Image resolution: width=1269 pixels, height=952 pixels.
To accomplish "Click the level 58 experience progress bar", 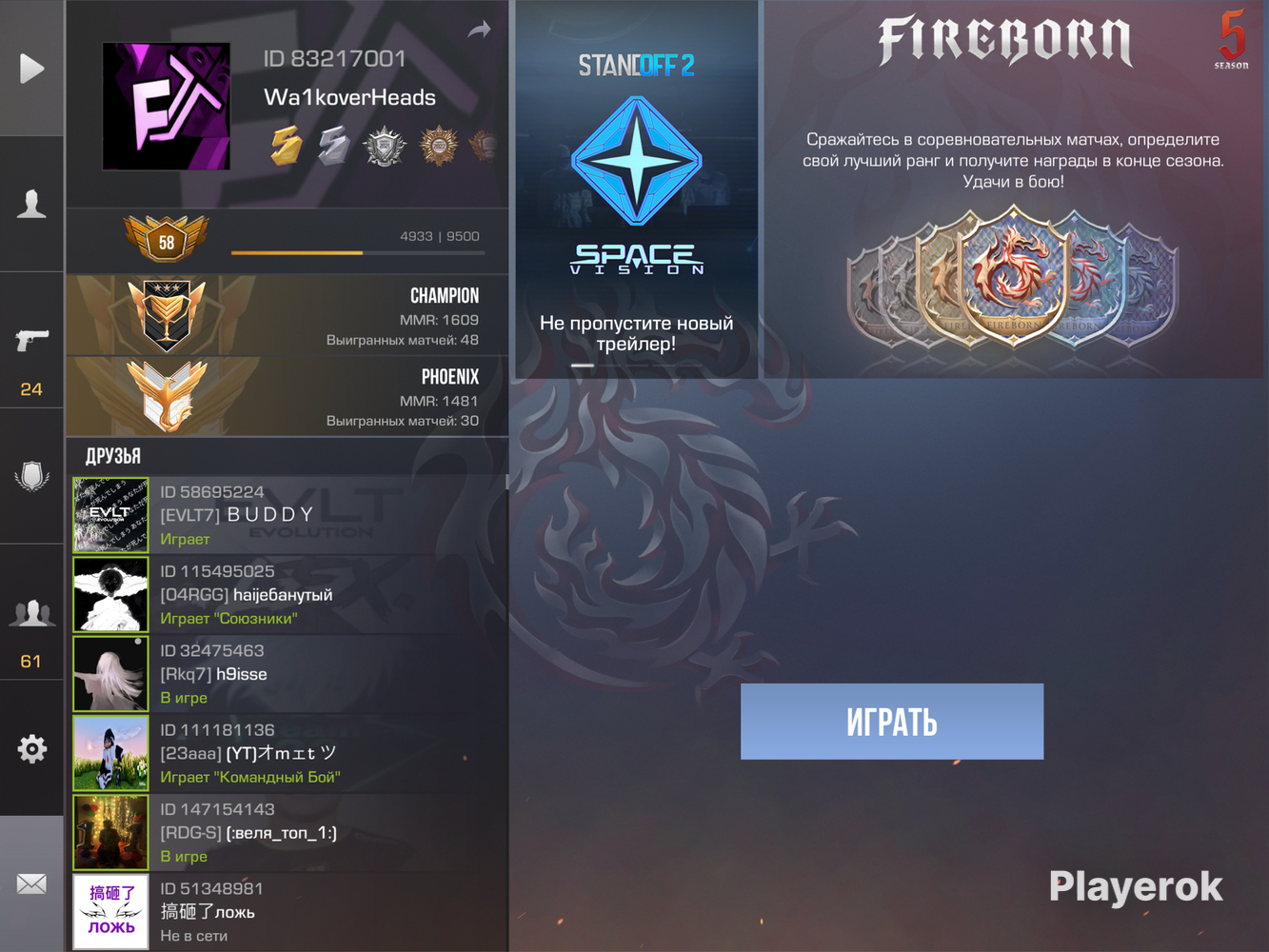I will (358, 252).
